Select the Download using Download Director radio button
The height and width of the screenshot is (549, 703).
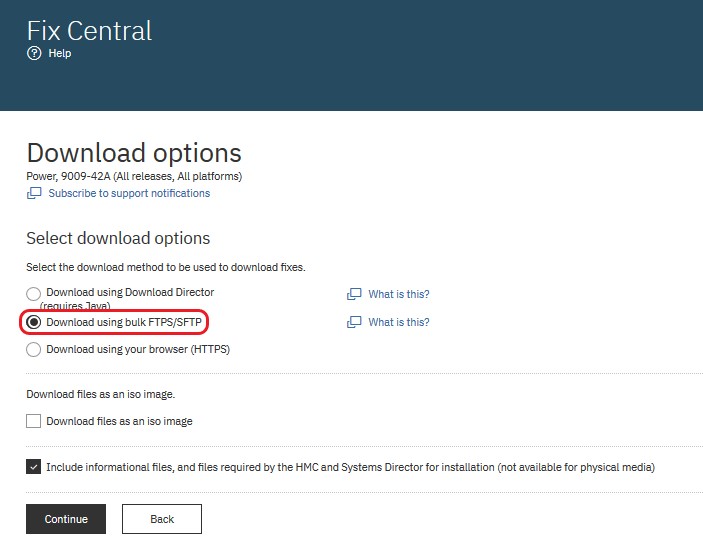coord(34,294)
